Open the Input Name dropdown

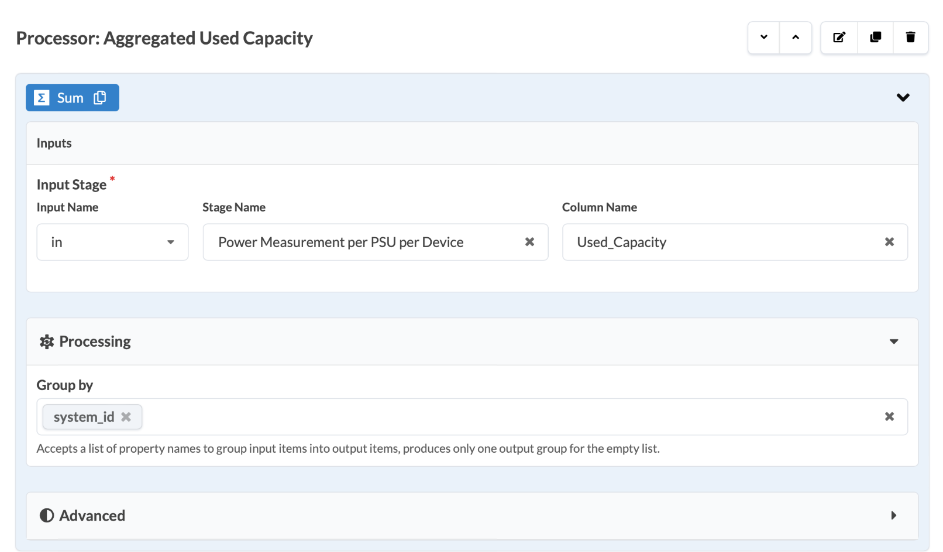tap(112, 242)
